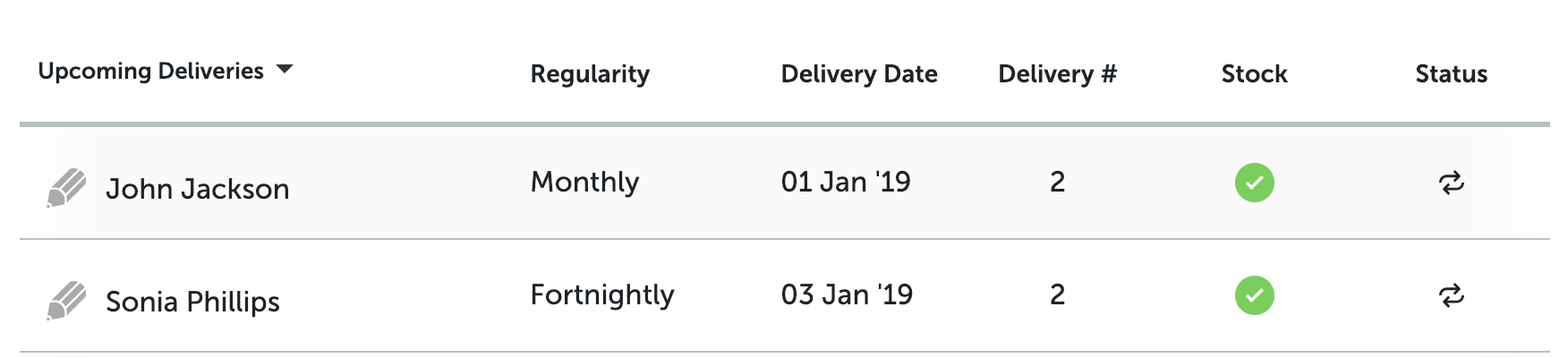The height and width of the screenshot is (358, 1568).
Task: Select the Monthly regularity cell
Action: (584, 183)
